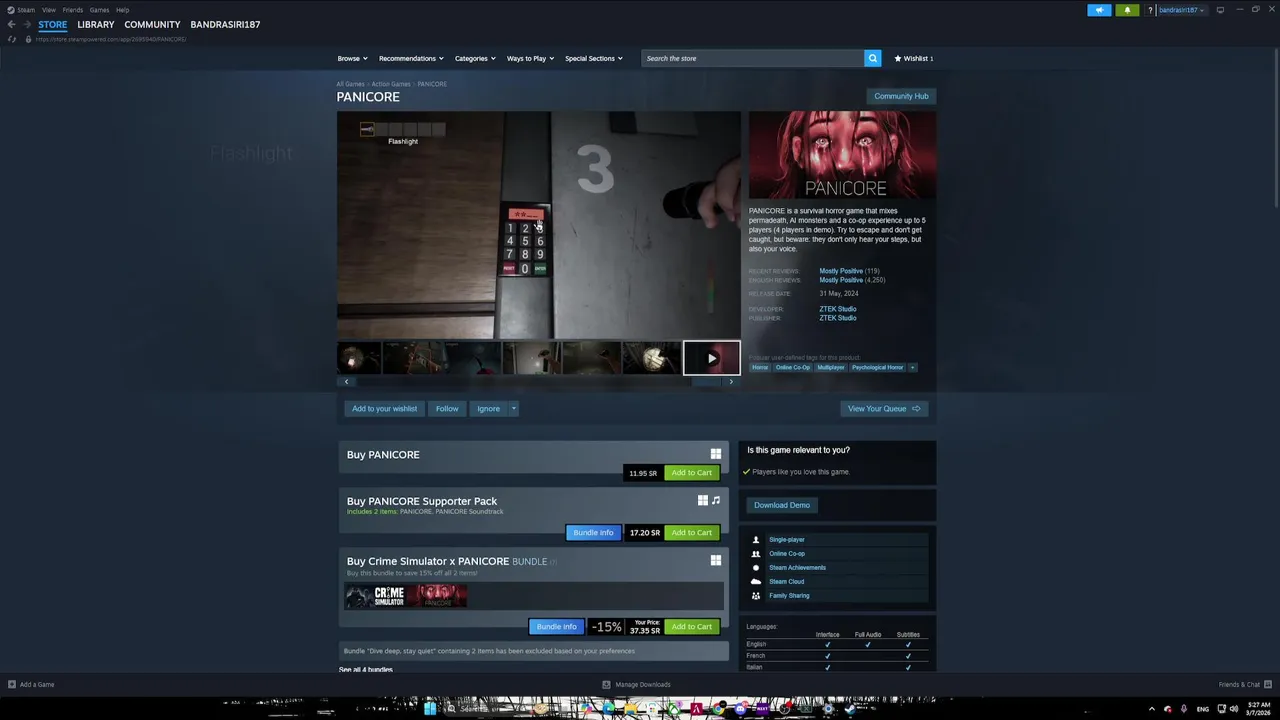Image resolution: width=1280 pixels, height=720 pixels.
Task: Click the Add to your wishlist button
Action: [384, 408]
